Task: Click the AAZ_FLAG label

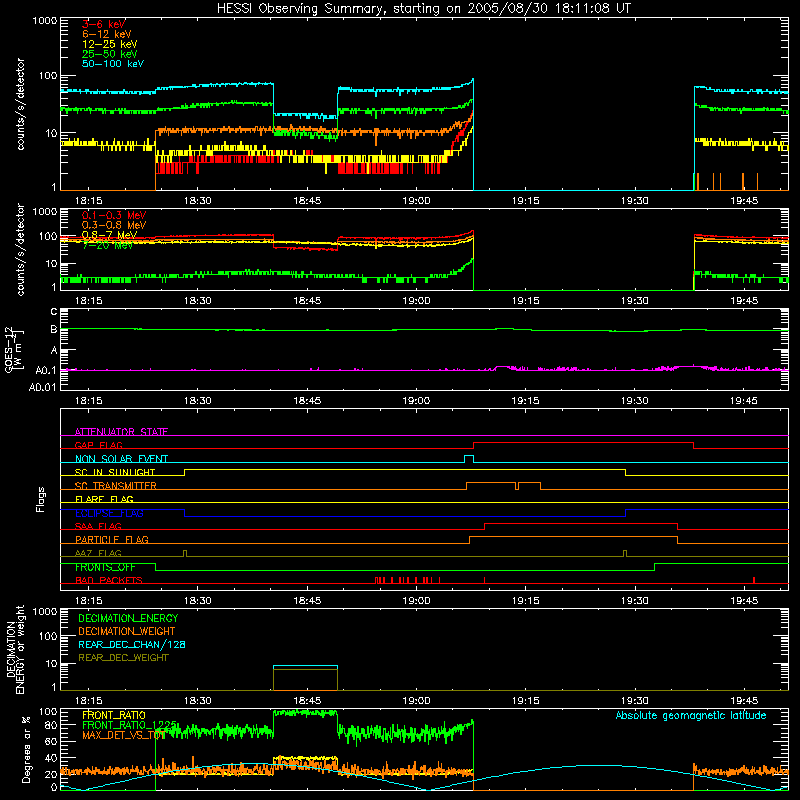Action: 98,553
